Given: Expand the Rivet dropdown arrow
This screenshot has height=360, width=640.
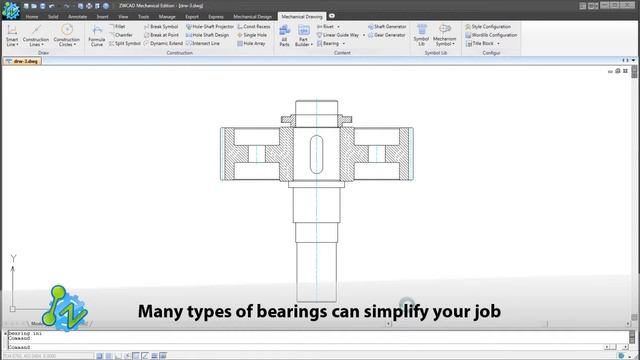Looking at the screenshot, I should pyautogui.click(x=338, y=27).
